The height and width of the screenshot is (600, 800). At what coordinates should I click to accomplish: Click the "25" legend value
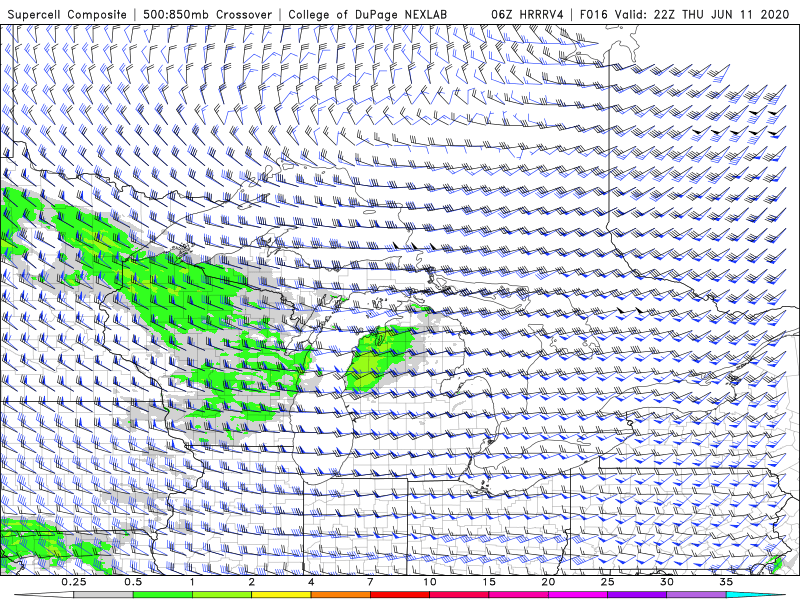coord(607,582)
